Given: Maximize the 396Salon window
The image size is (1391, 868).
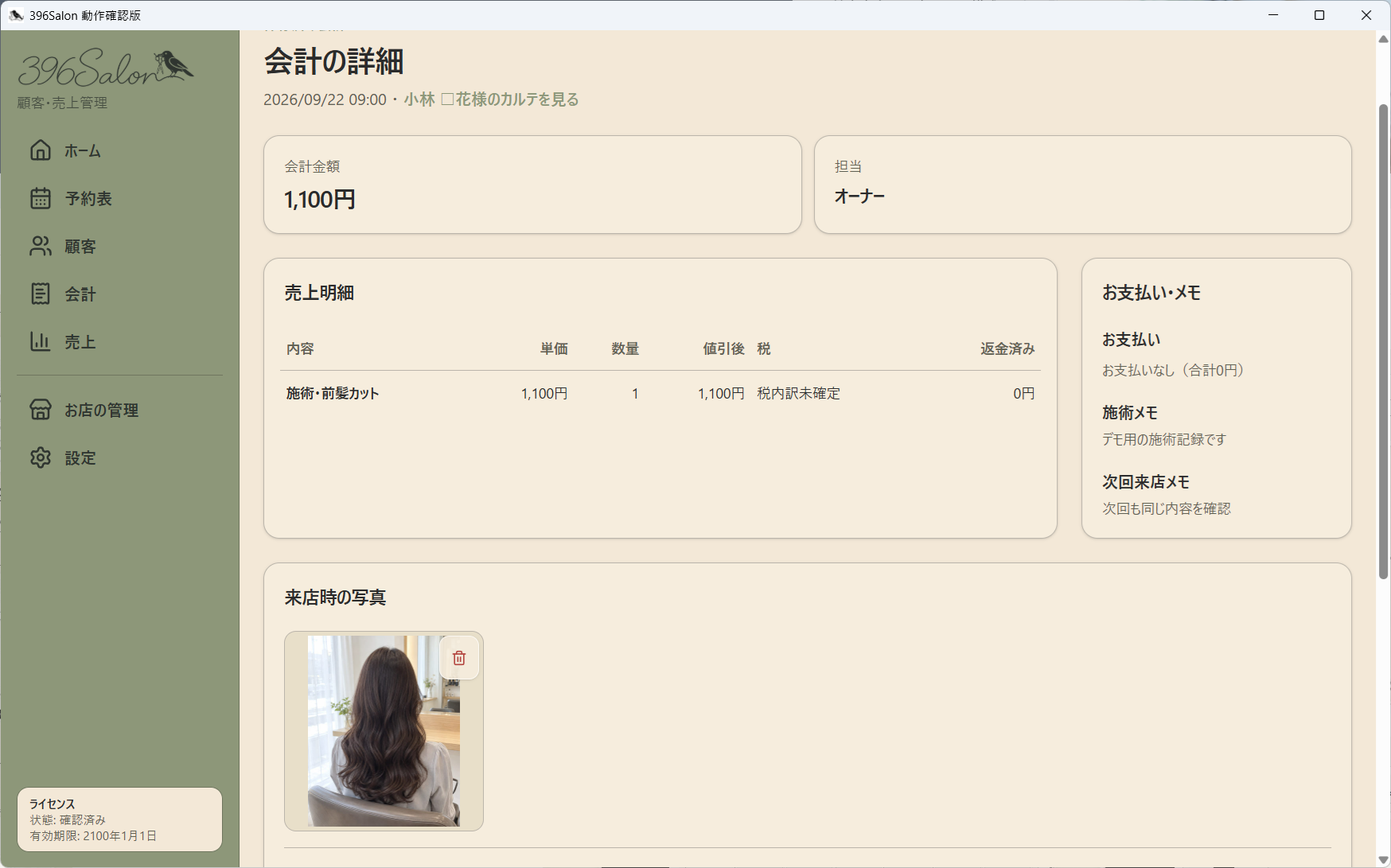Looking at the screenshot, I should 1319,15.
